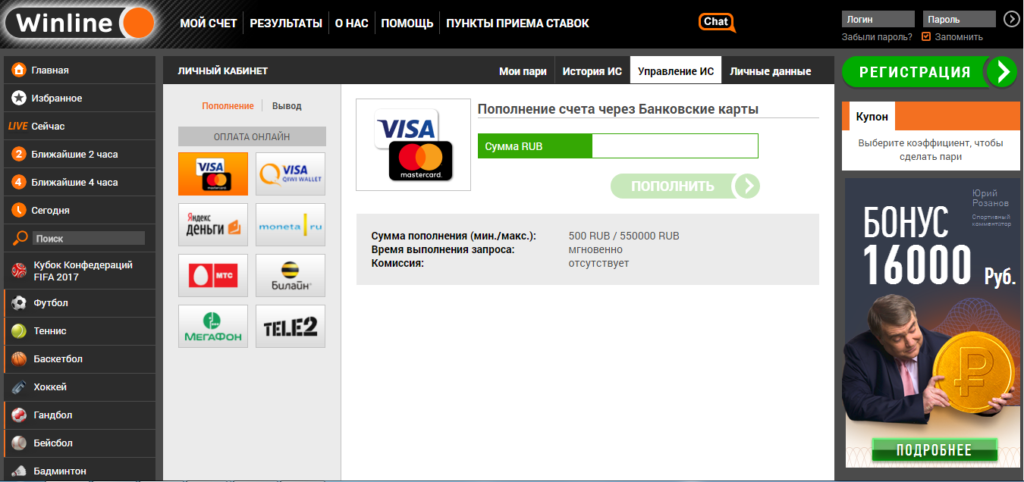The image size is (1024, 482).
Task: Open the Купон tab
Action: click(x=873, y=116)
